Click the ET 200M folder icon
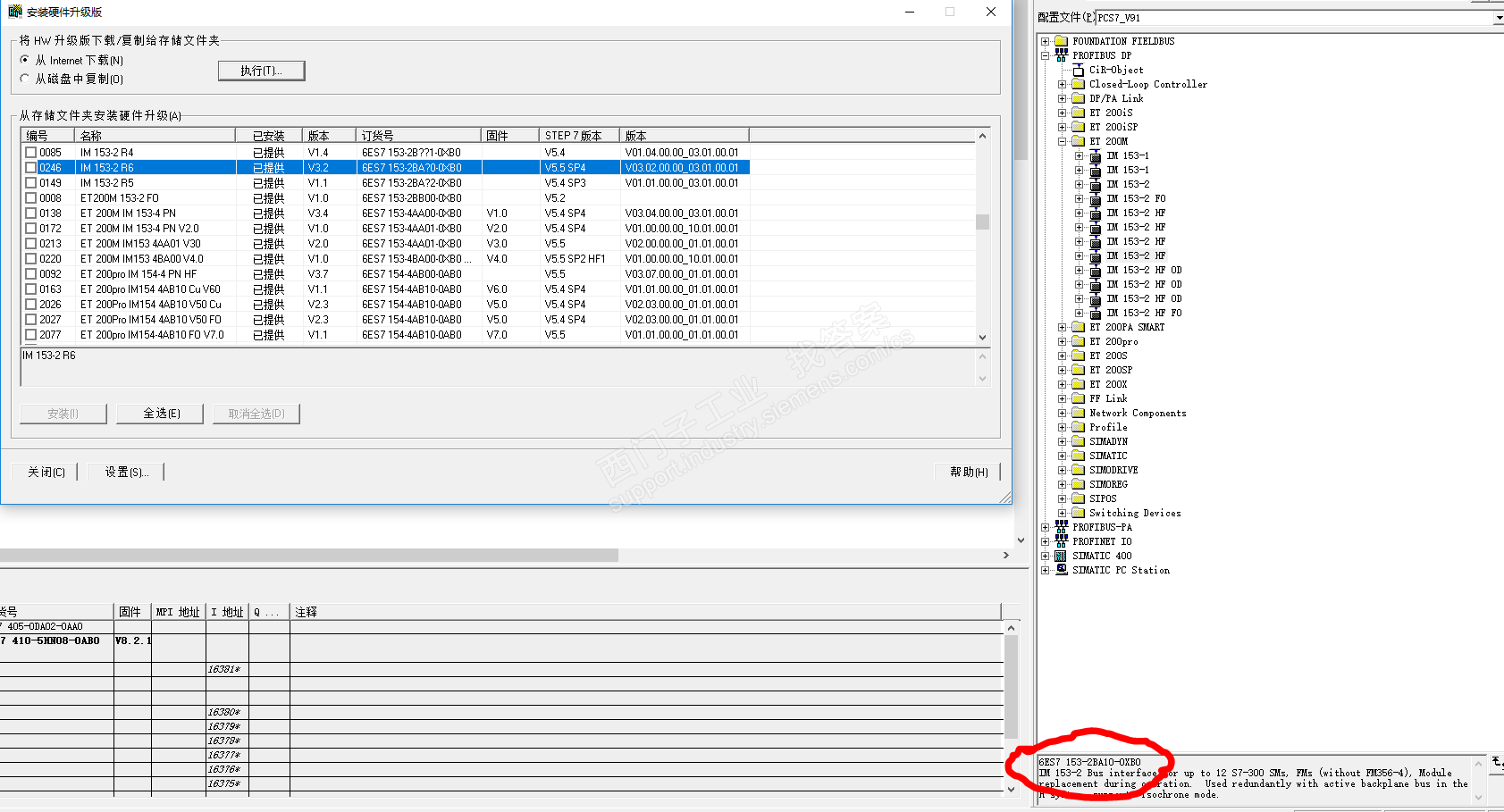1504x812 pixels. coord(1078,141)
